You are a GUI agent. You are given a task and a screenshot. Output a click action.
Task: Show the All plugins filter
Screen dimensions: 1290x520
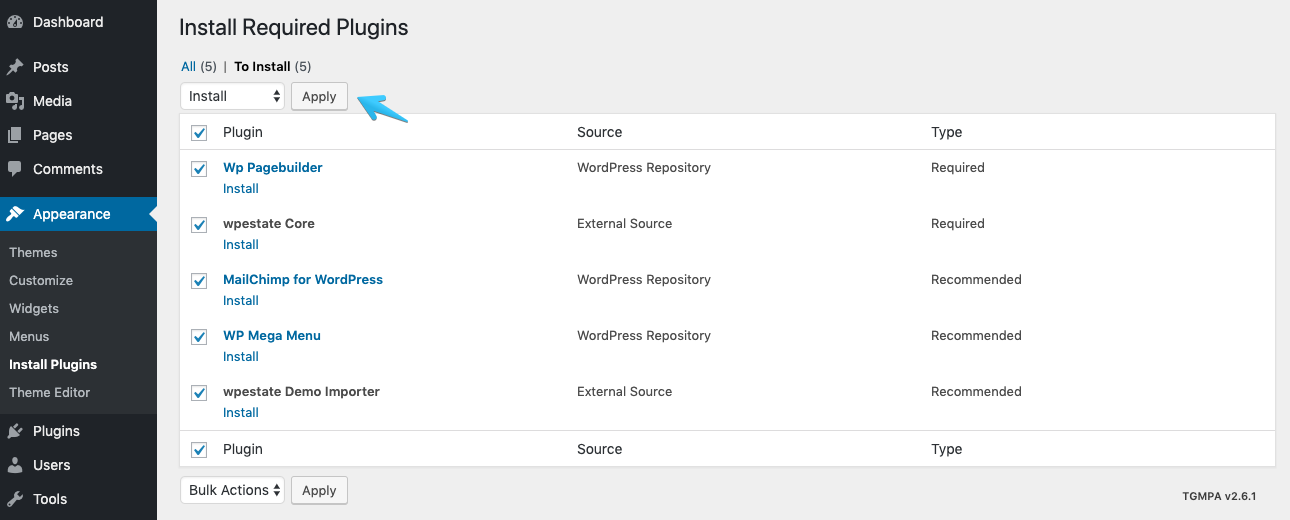188,67
